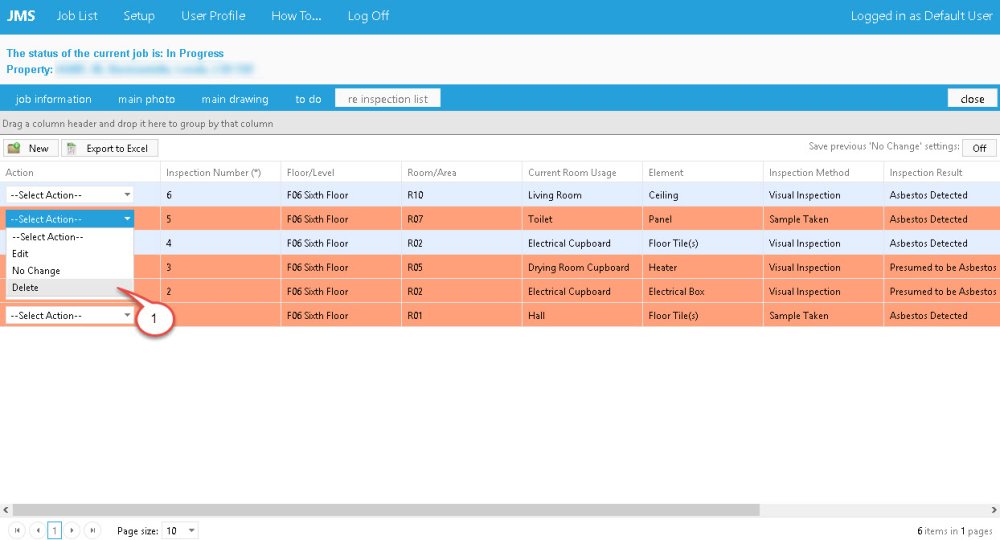Open the Setup menu
Viewport: 1000px width, 540px height.
pos(139,16)
